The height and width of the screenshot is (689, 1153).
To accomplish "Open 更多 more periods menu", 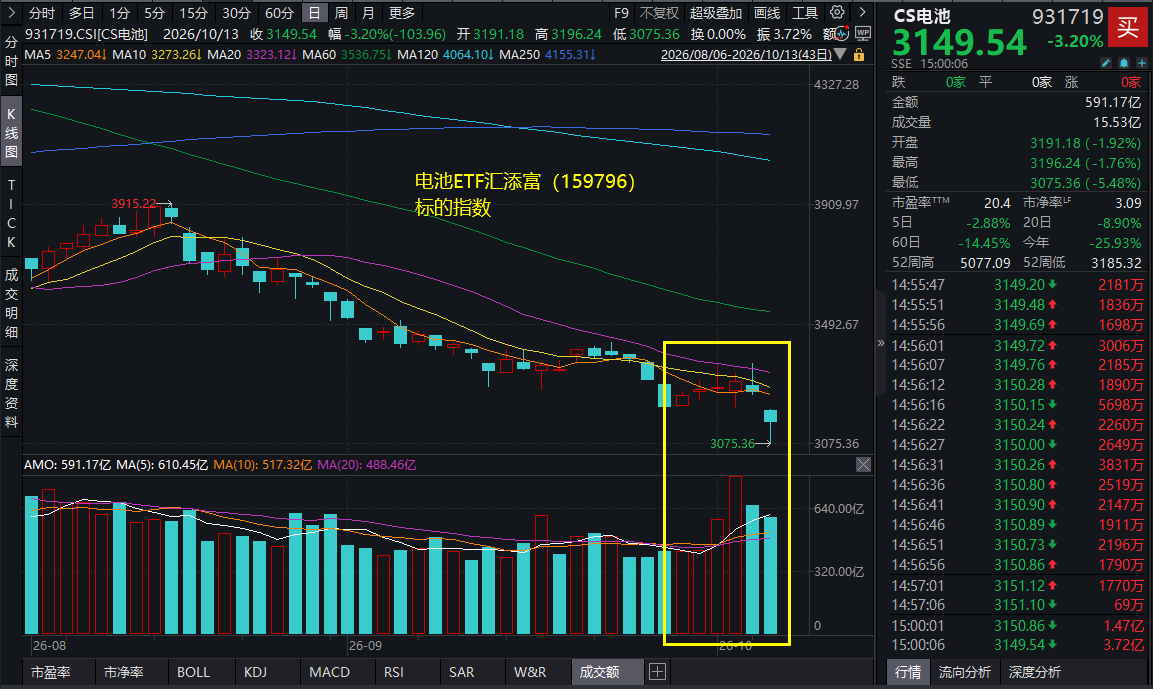I will [x=401, y=13].
